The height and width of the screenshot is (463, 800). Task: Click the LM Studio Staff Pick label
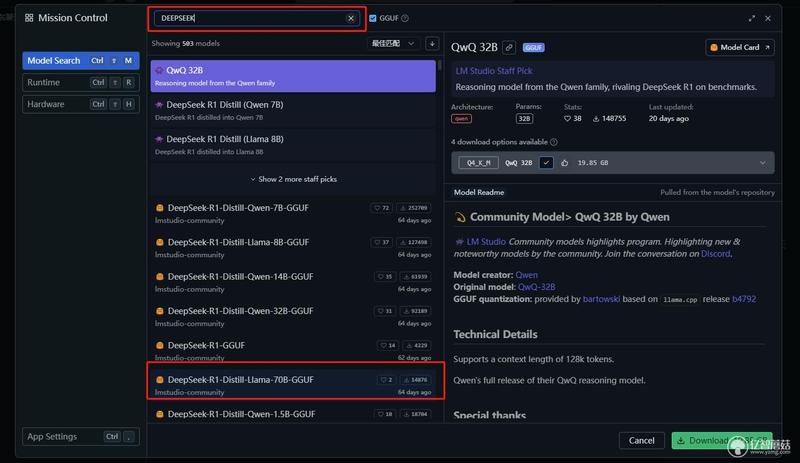coord(493,71)
